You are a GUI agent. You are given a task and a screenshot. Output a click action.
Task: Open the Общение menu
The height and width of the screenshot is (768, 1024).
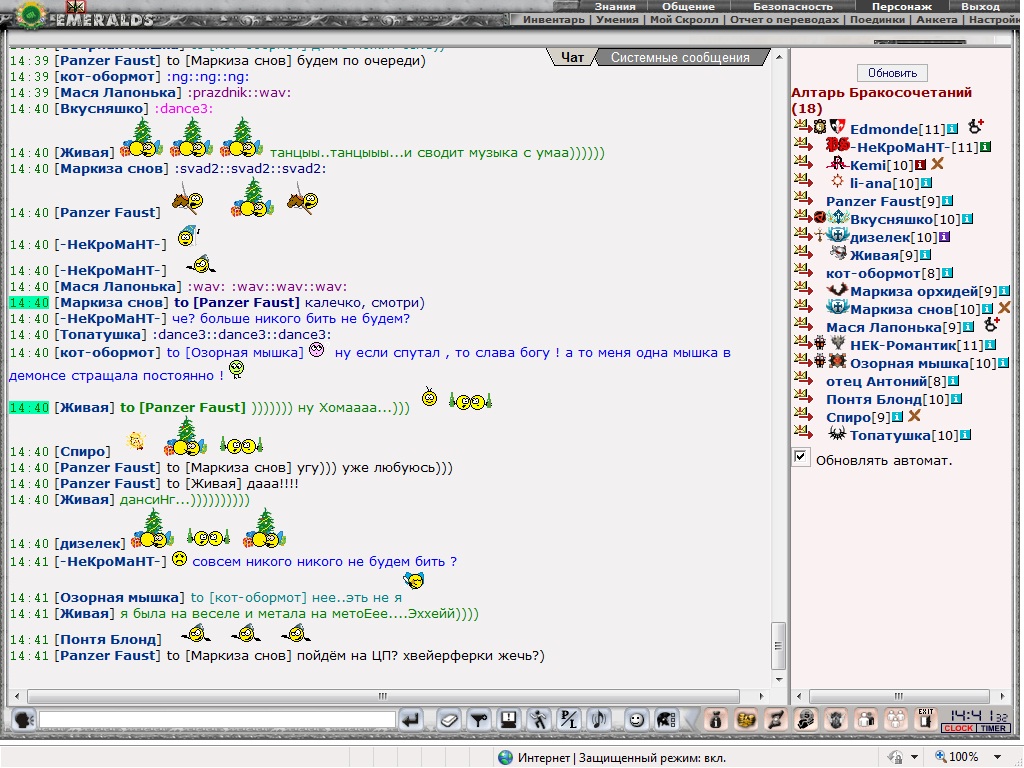coord(688,6)
